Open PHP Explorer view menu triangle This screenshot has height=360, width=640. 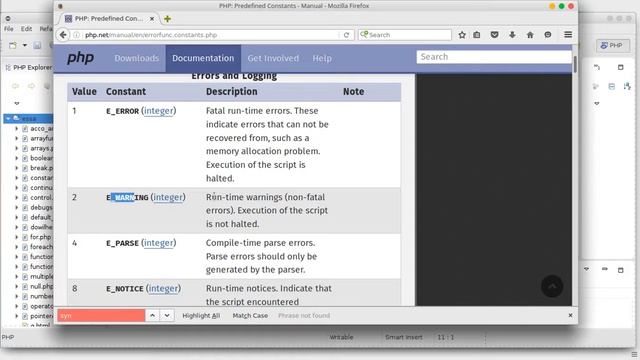pyautogui.click(x=17, y=103)
